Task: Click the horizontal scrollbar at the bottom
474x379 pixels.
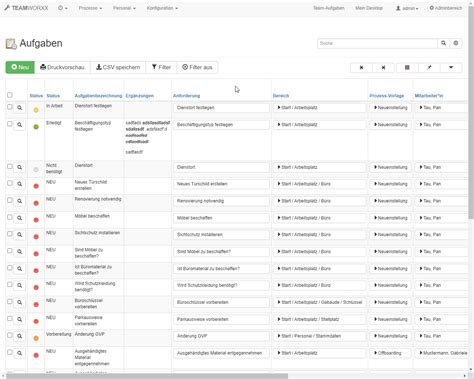Action: click(x=147, y=376)
